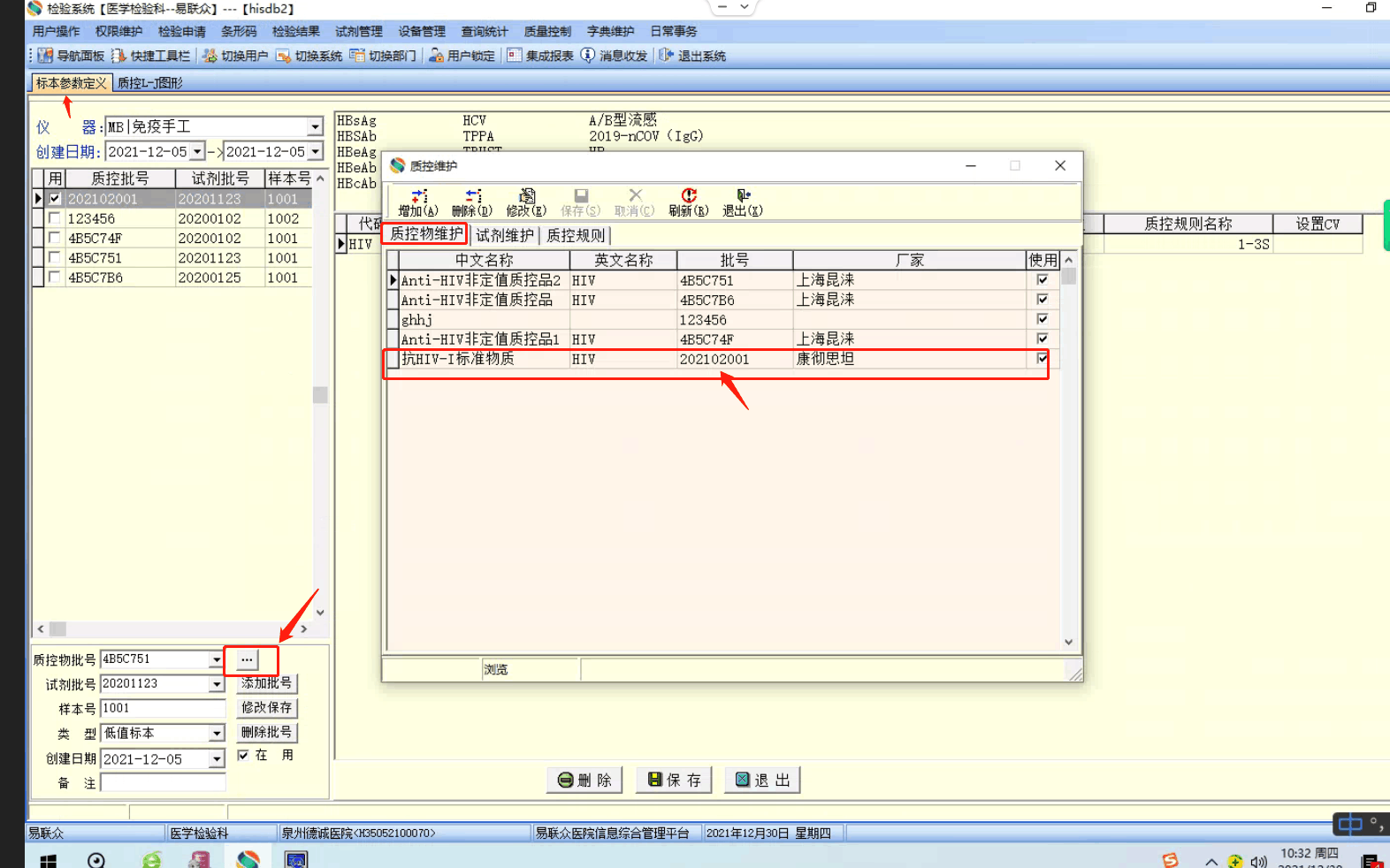
Task: Click 取消(C) in the 质控维护 toolbar
Action: click(635, 202)
